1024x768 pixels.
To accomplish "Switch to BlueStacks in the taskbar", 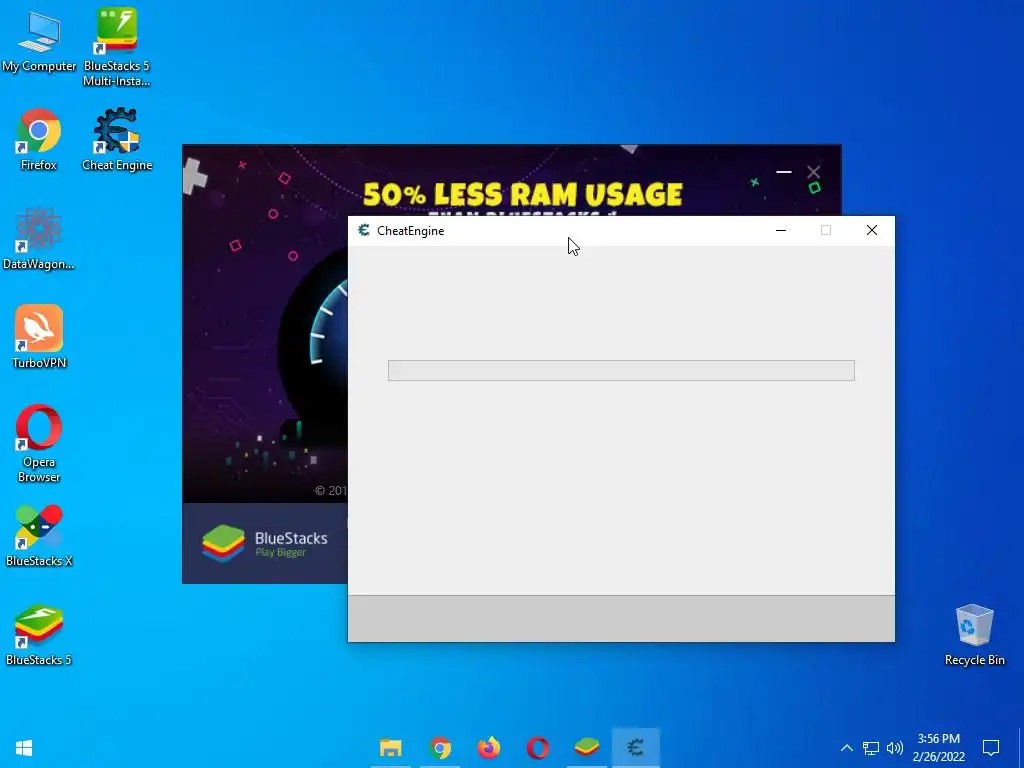I will tap(586, 748).
